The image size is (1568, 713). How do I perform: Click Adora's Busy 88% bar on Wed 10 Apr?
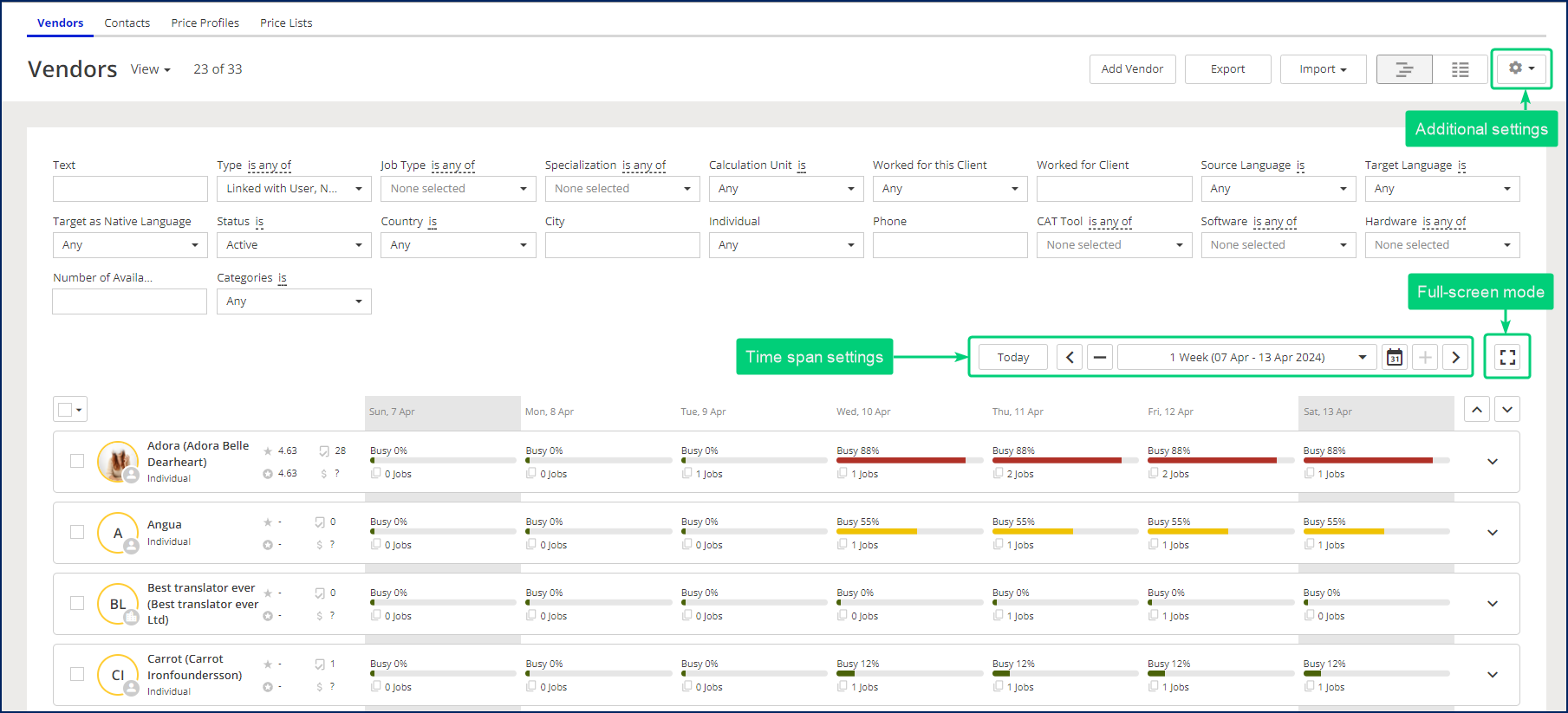click(909, 460)
